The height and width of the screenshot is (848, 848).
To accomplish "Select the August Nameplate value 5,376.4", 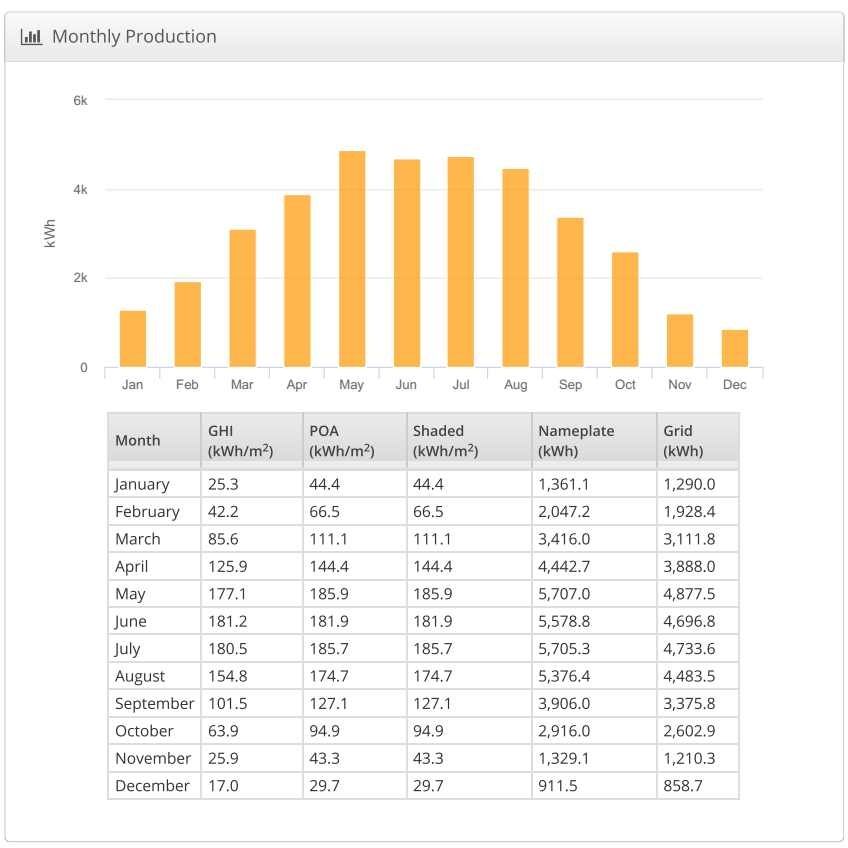I will [x=568, y=676].
